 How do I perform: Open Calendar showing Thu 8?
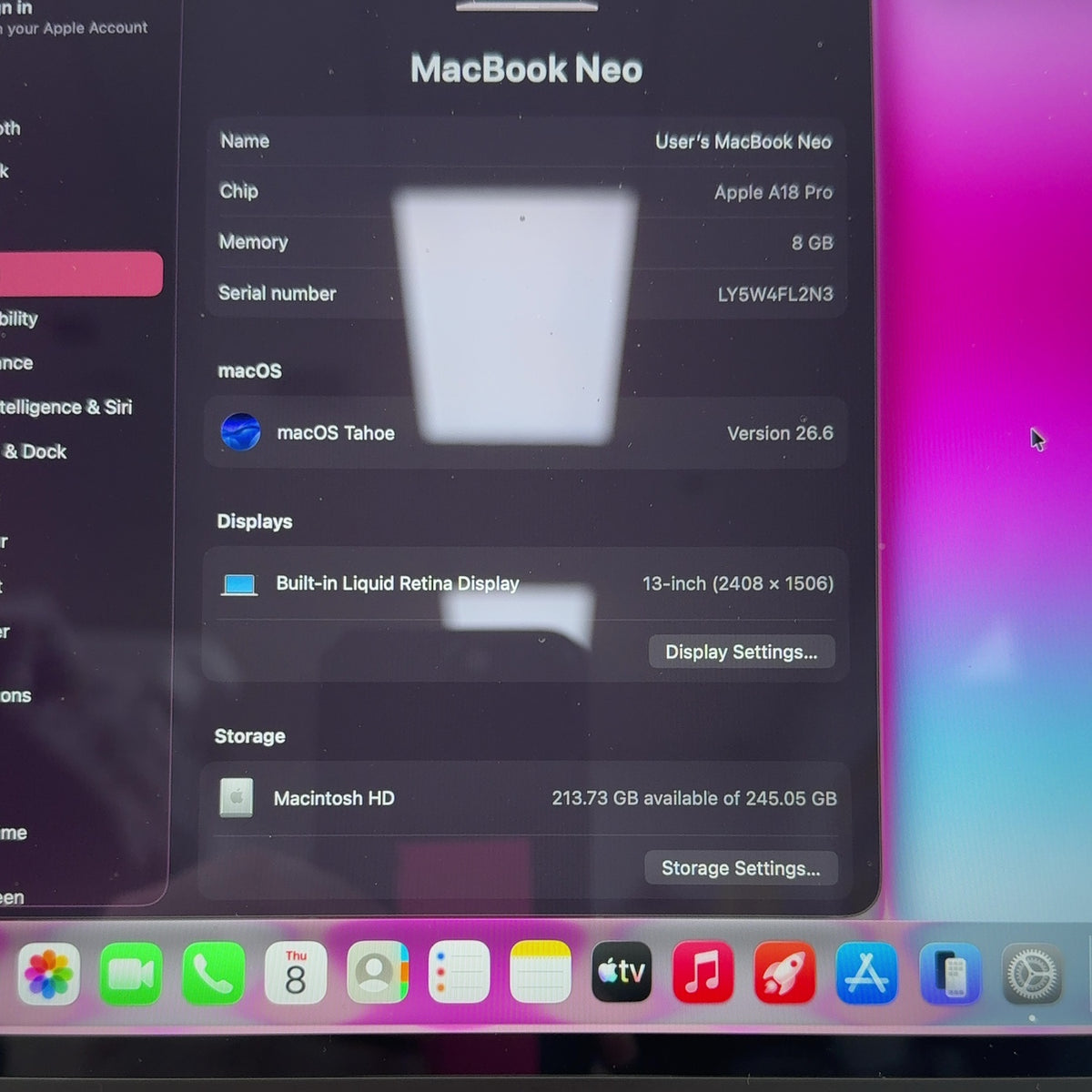tap(295, 973)
